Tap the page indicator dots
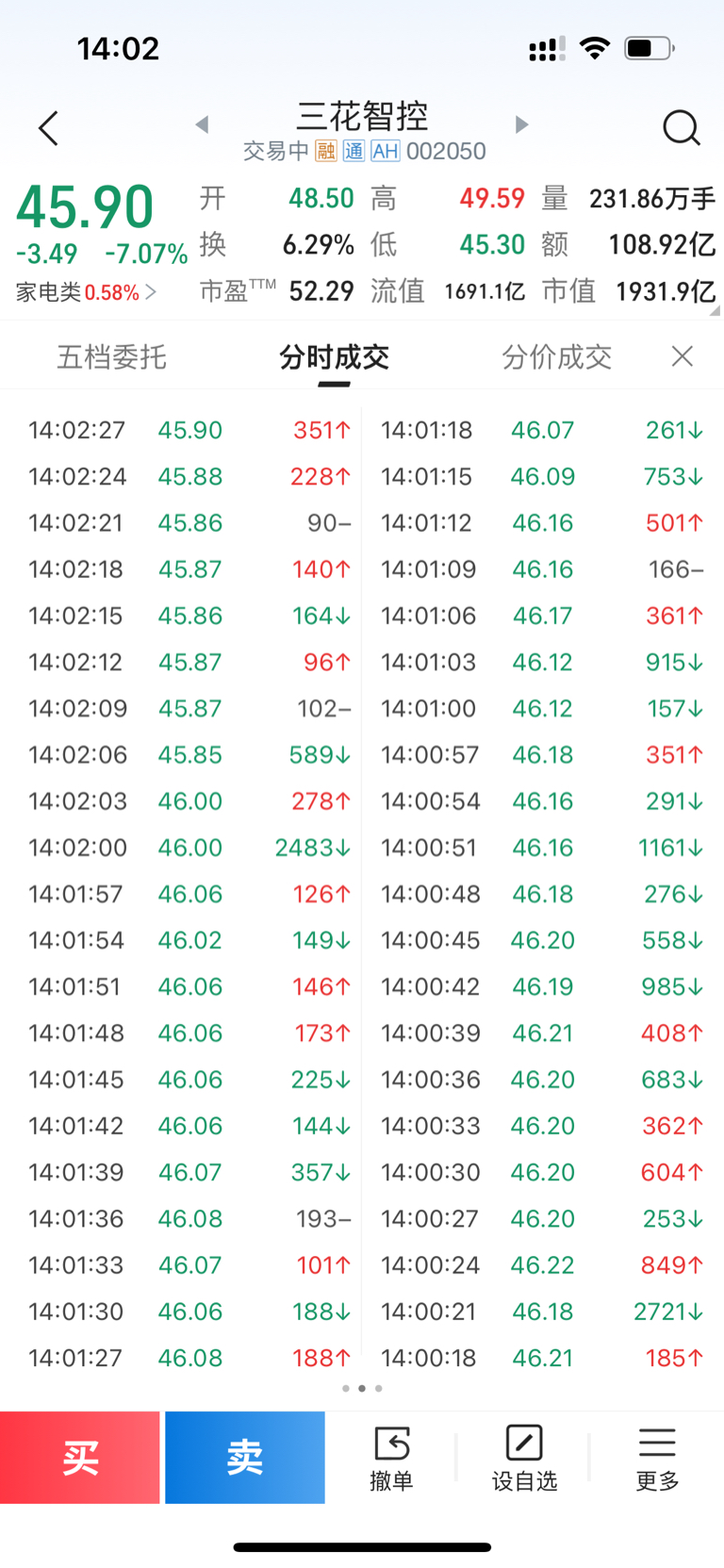Screen dimensions: 724x1568 362,1388
